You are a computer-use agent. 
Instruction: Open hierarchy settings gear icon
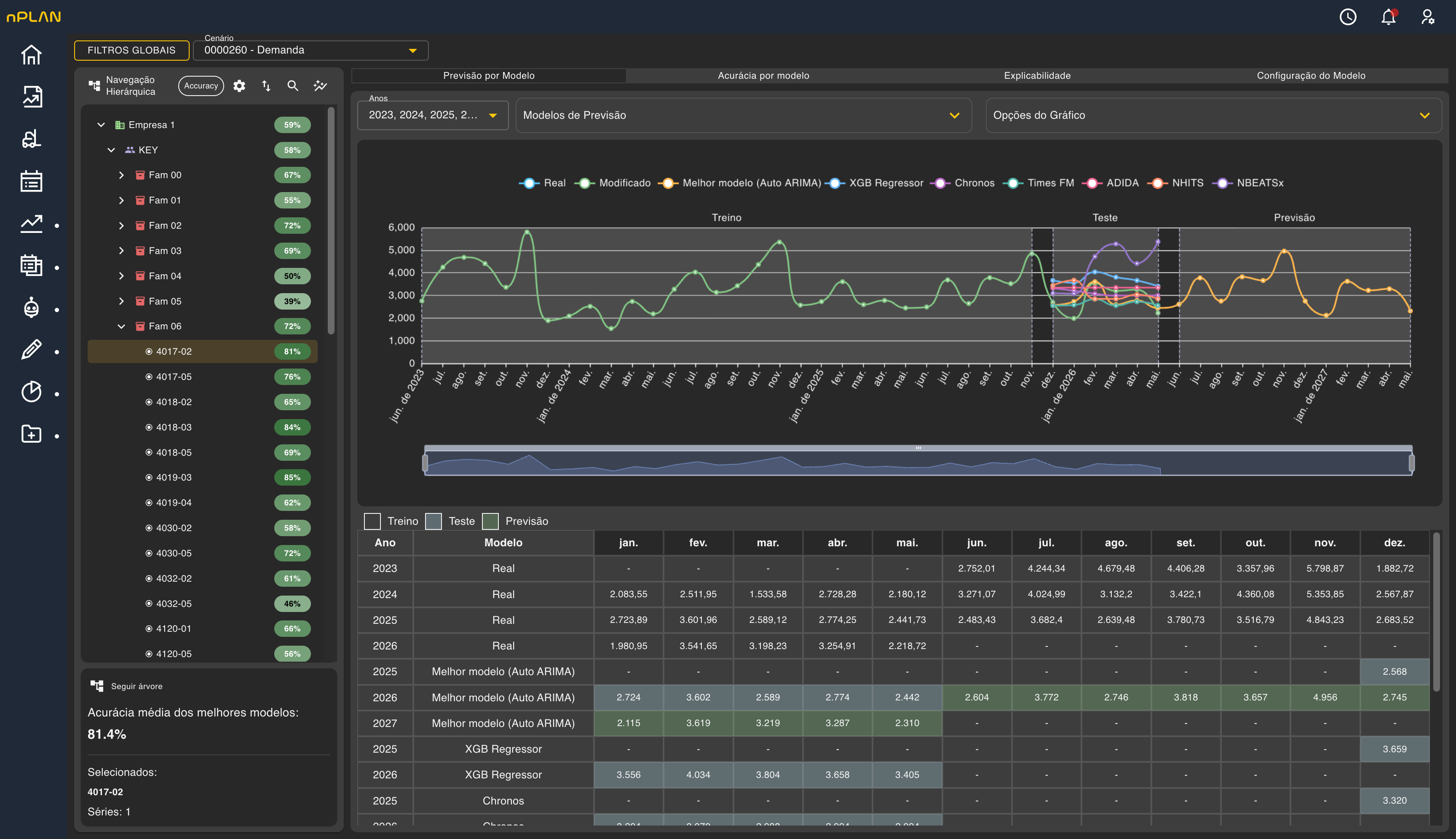click(x=239, y=86)
